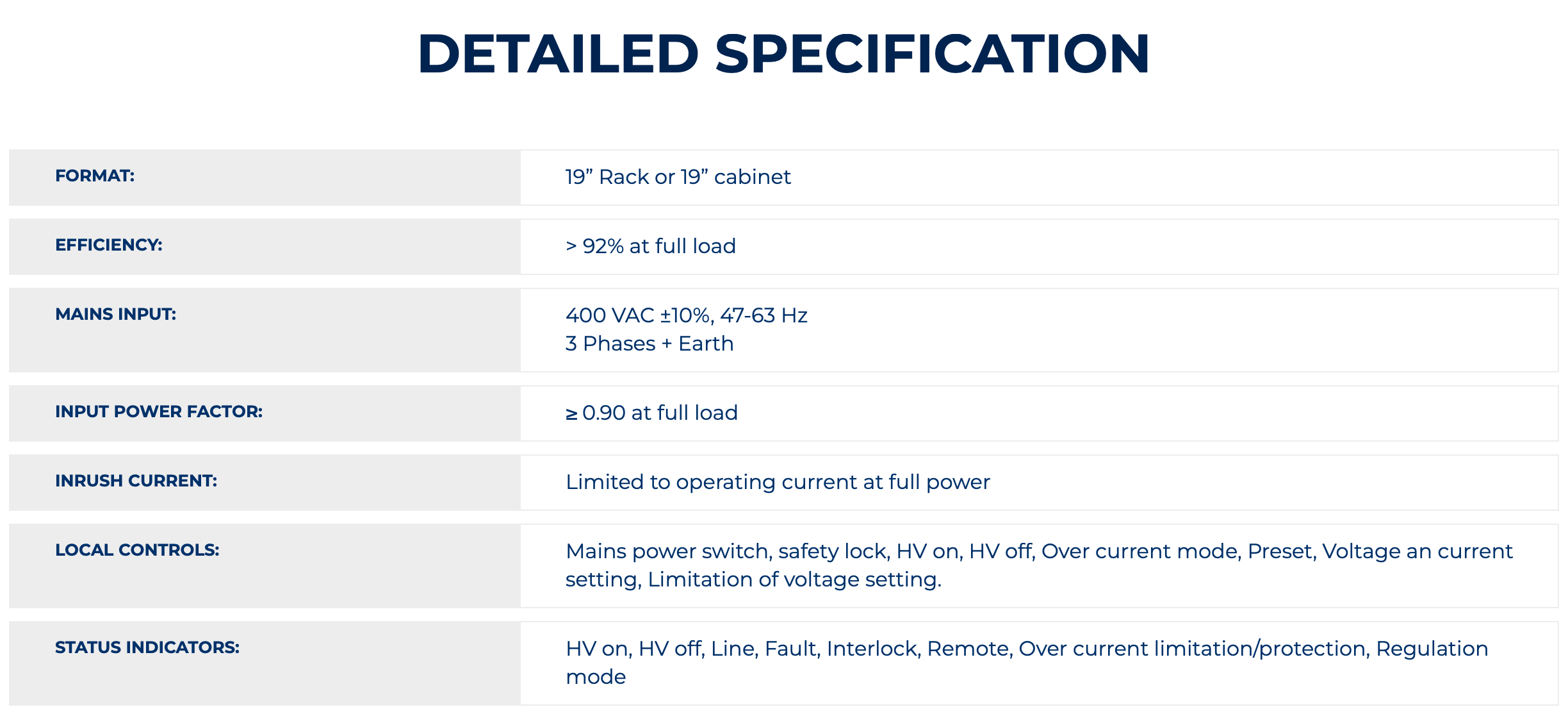
Task: Click the "Over current limitation/protection" text
Action: click(x=1193, y=649)
